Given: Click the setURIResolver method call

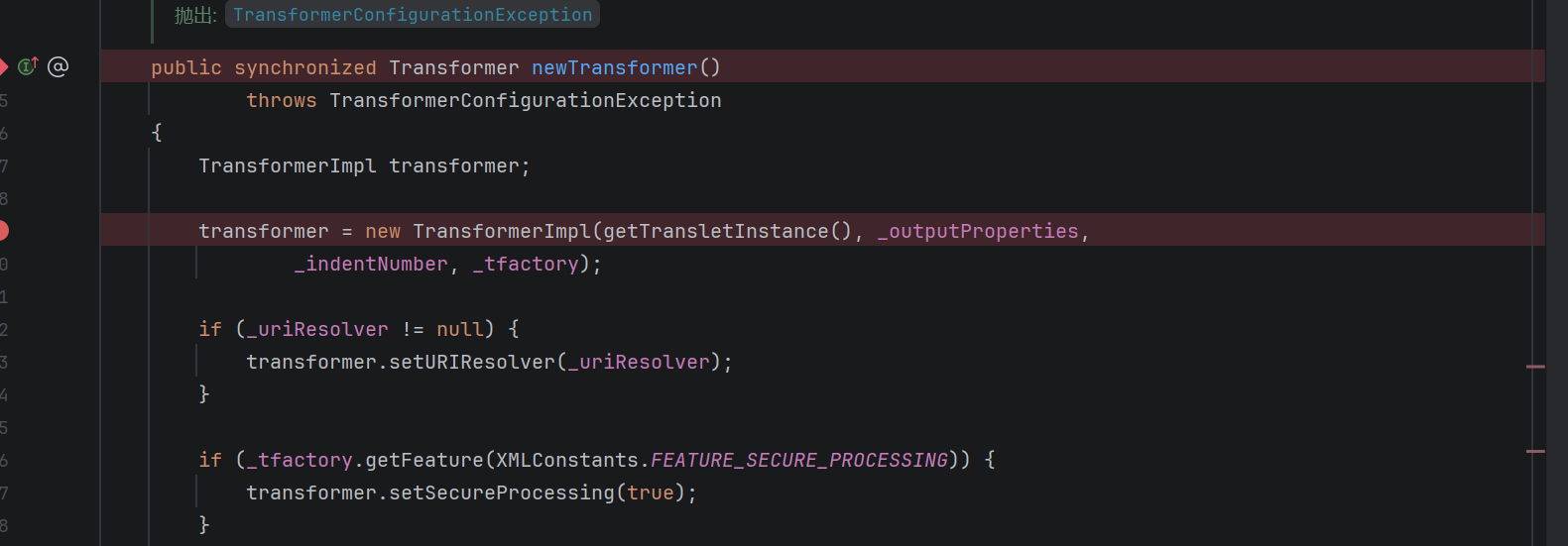Looking at the screenshot, I should point(471,362).
